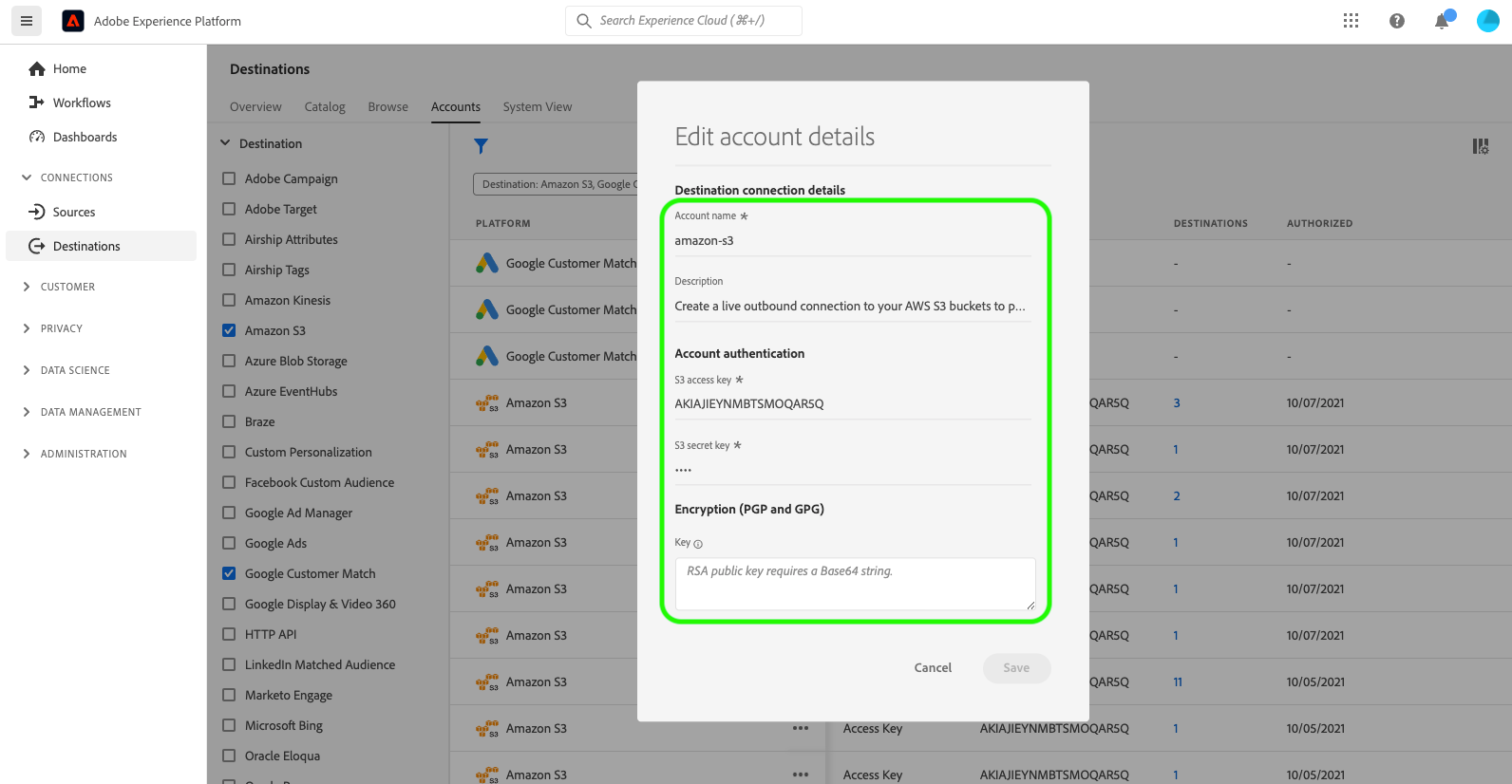This screenshot has width=1512, height=784.
Task: Expand the Customer section
Action: (27, 287)
